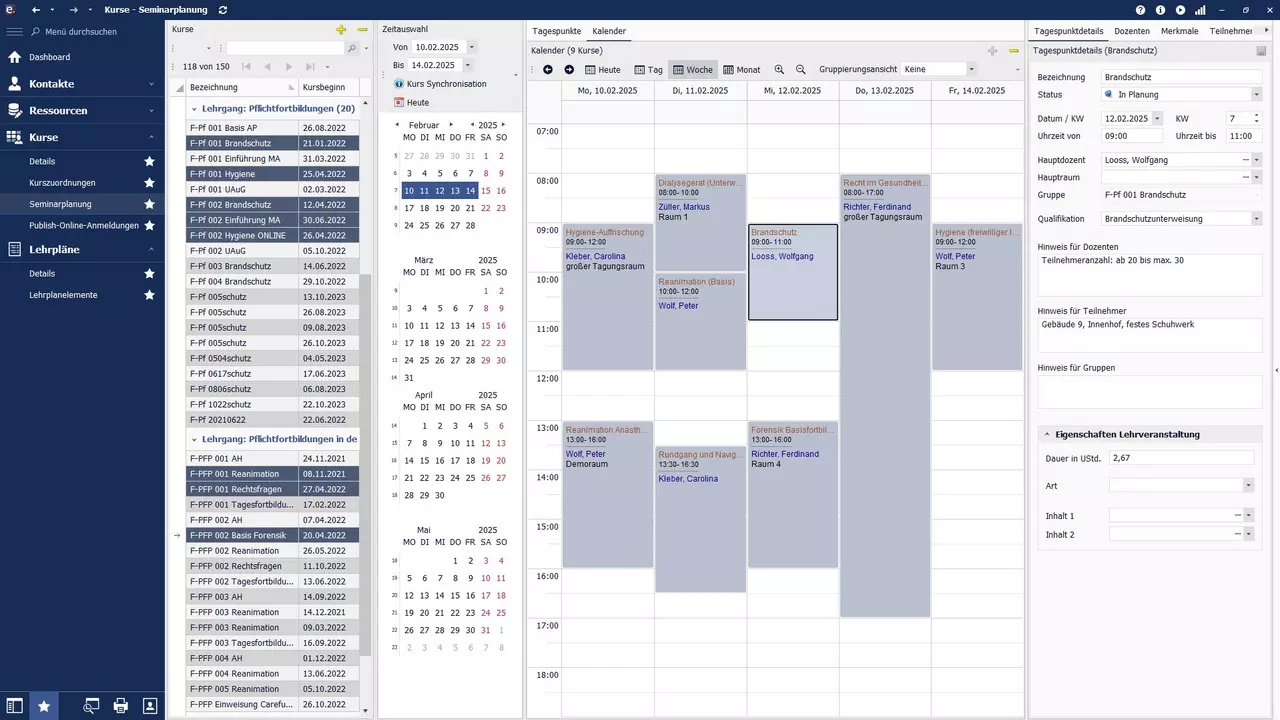Viewport: 1280px width, 720px height.
Task: Toggle favorite star for Kurszuordnungen
Action: [149, 183]
